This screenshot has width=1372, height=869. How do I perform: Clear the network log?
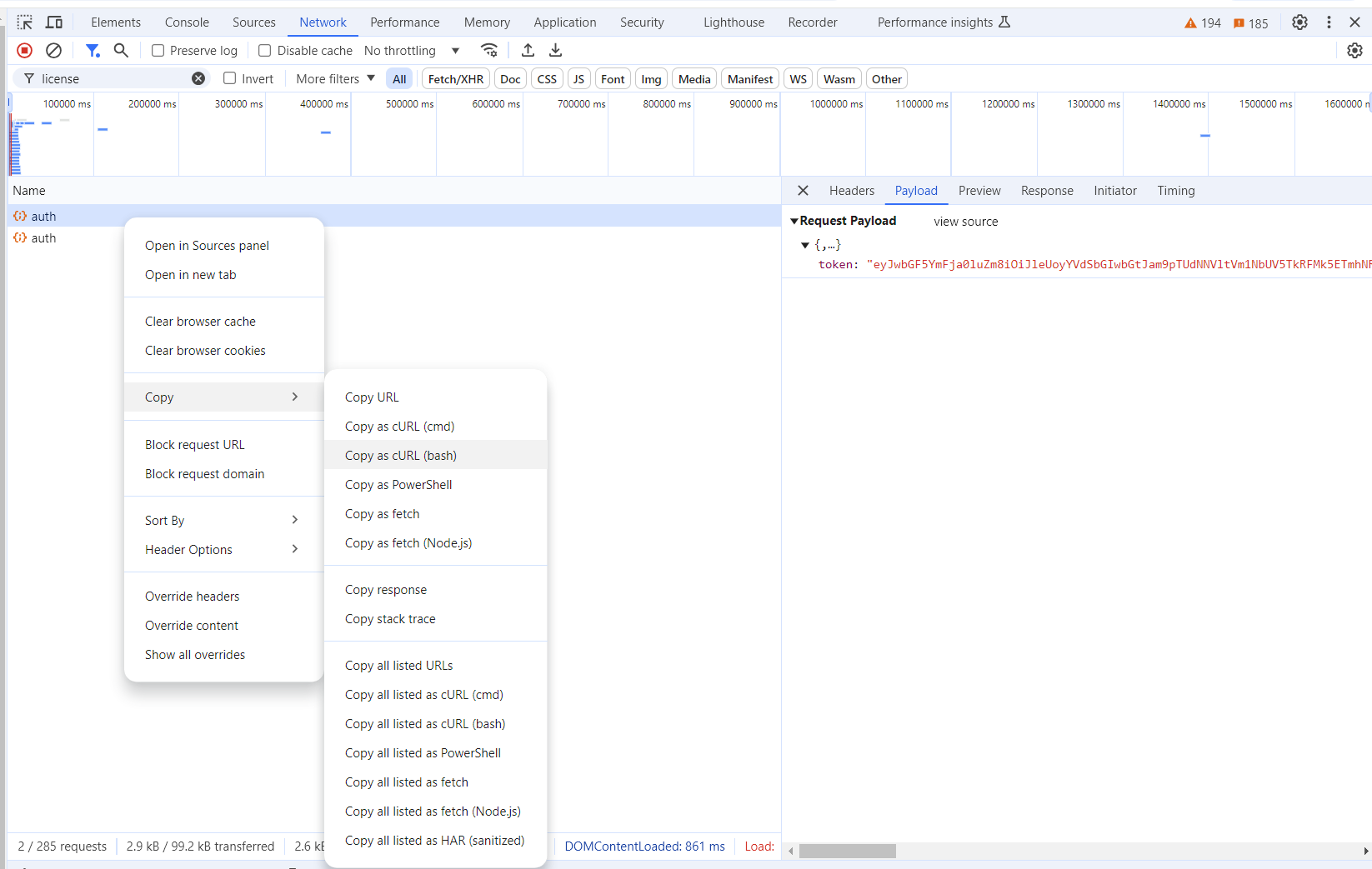tap(53, 51)
